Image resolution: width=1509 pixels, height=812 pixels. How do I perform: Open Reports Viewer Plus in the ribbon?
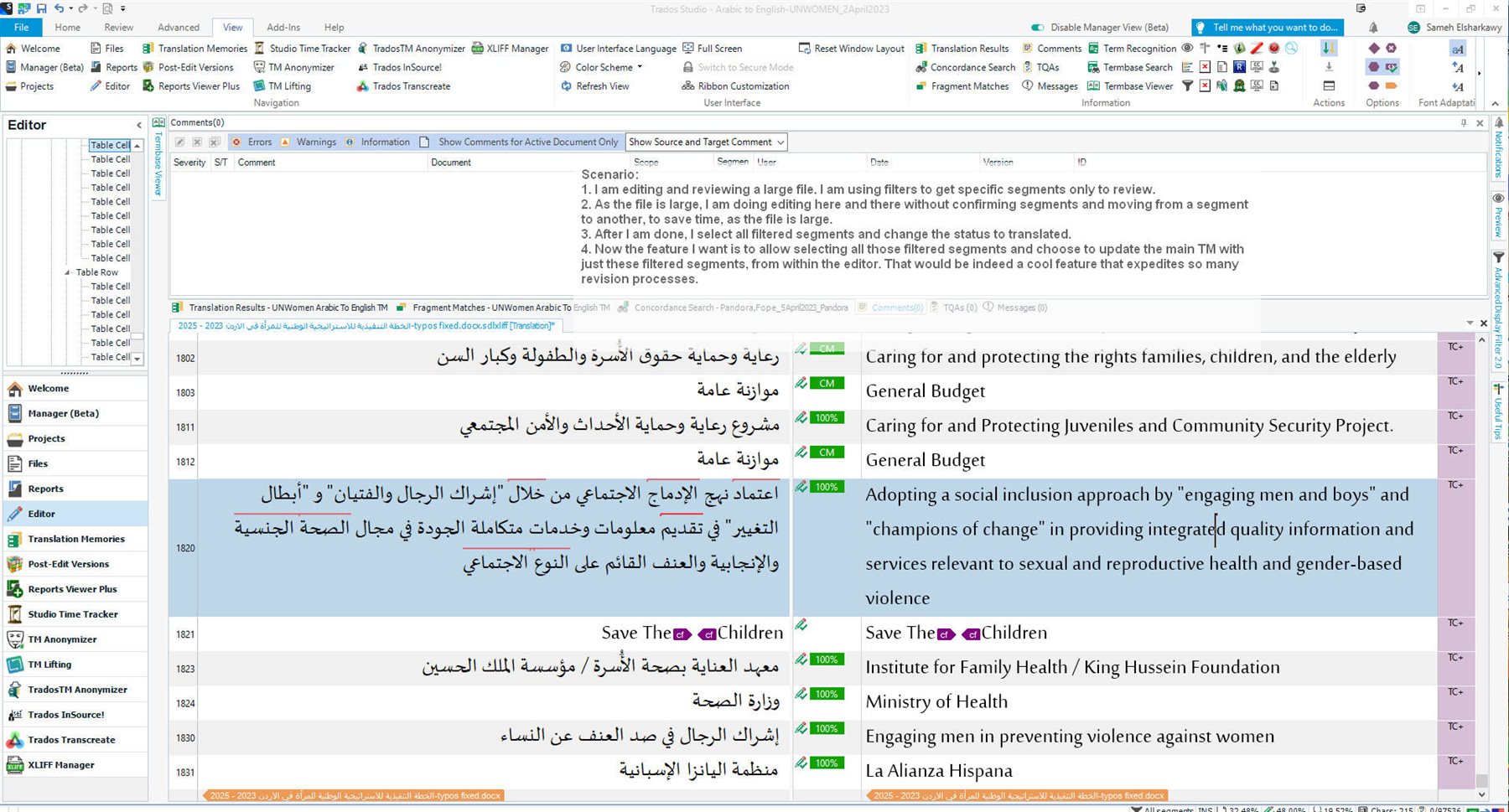pyautogui.click(x=191, y=86)
